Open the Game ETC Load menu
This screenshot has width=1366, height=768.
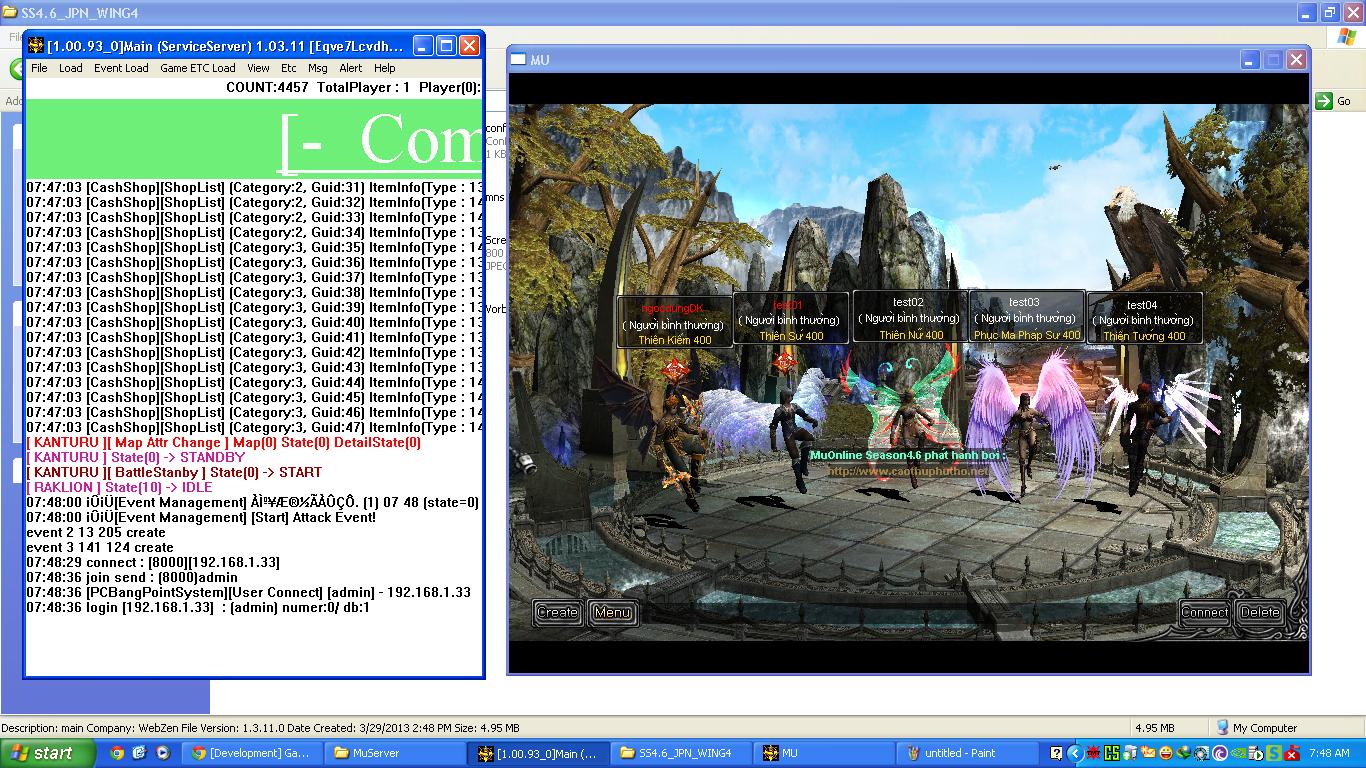click(197, 68)
